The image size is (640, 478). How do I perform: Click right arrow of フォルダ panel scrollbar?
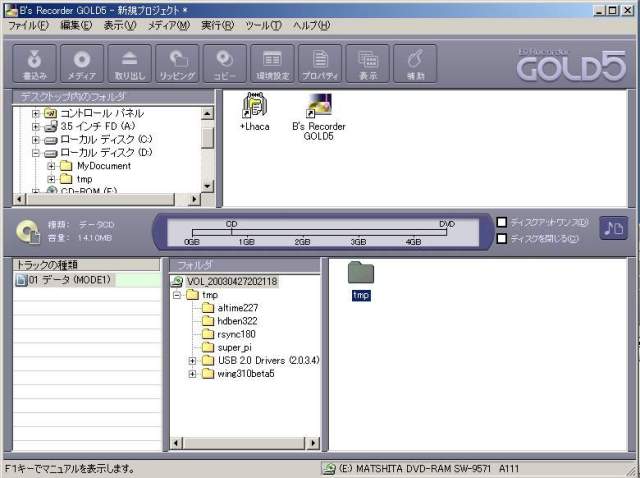tap(313, 443)
